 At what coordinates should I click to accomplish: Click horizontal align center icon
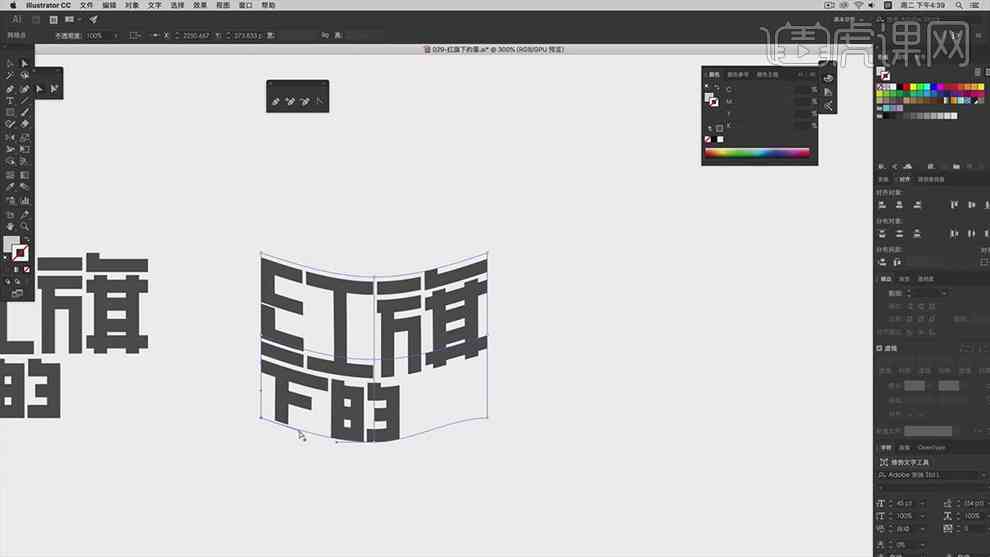tap(899, 205)
